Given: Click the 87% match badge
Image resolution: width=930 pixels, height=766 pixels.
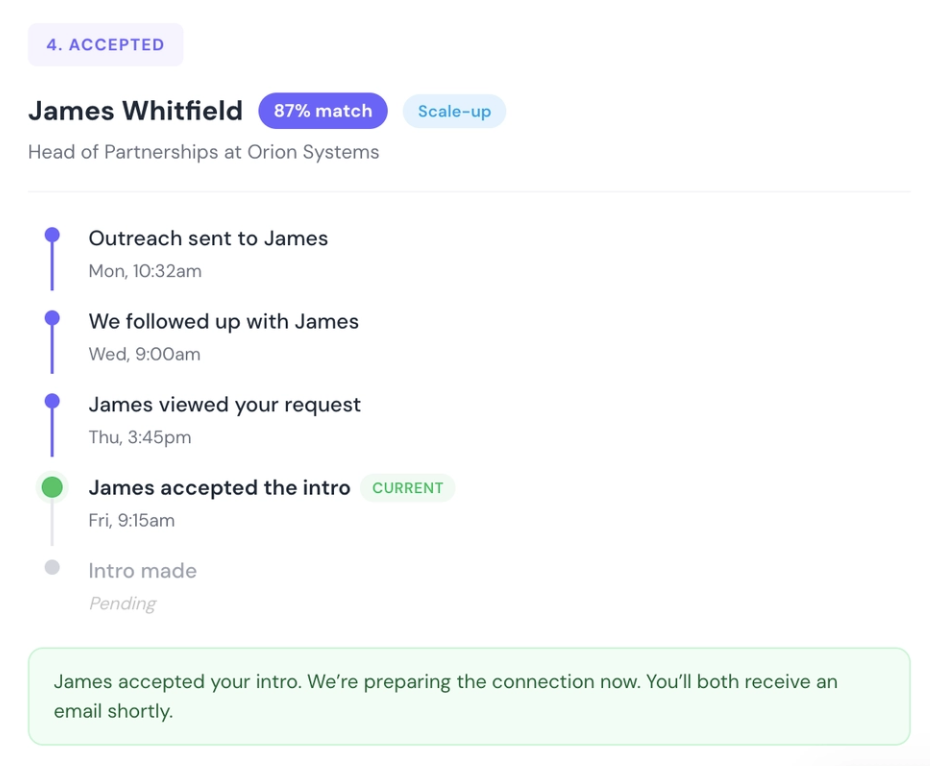Looking at the screenshot, I should point(322,111).
